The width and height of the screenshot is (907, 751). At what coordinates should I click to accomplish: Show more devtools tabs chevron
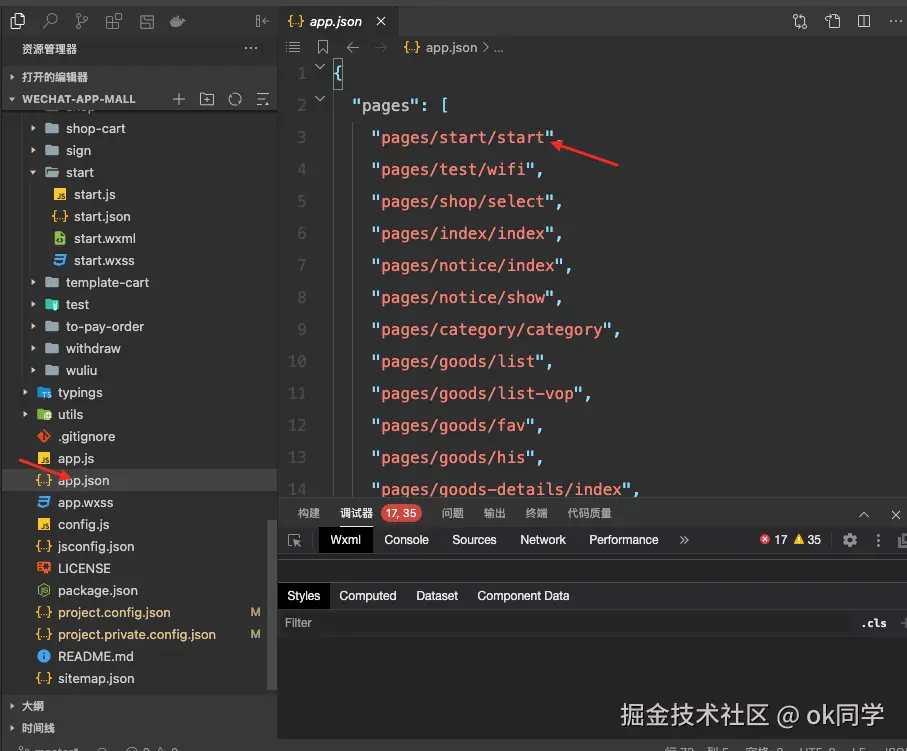click(x=684, y=540)
